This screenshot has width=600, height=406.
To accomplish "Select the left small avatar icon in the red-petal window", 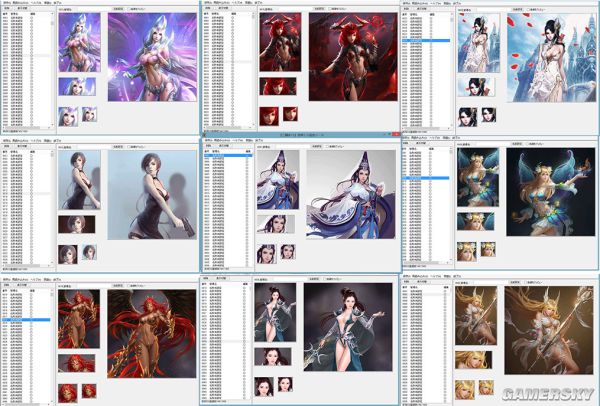I will pos(466,115).
